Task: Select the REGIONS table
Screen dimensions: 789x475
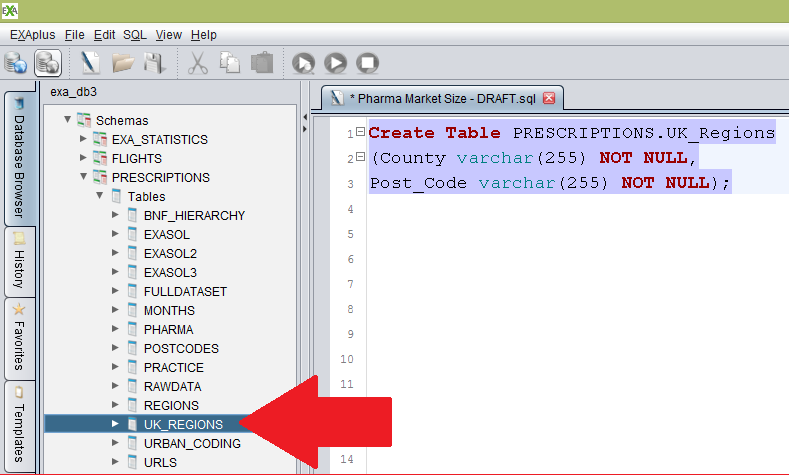Action: 171,406
